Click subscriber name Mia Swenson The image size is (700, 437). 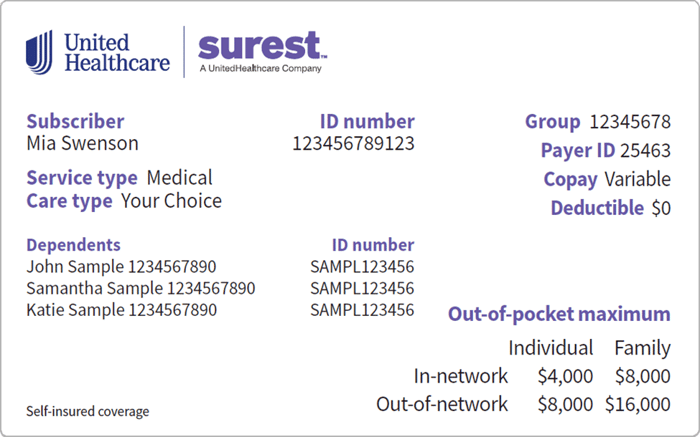(83, 143)
